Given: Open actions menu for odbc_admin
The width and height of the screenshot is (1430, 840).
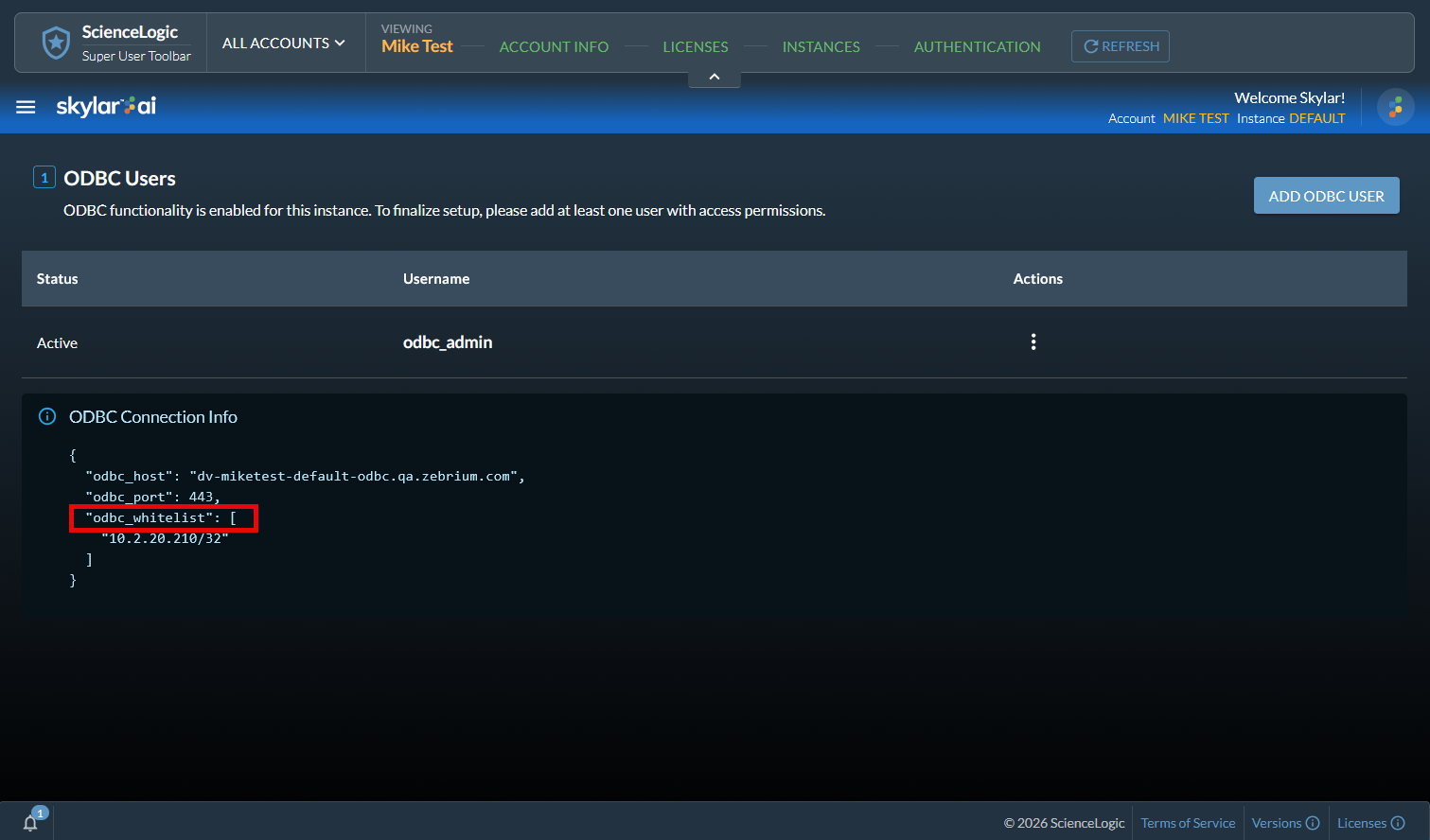Looking at the screenshot, I should pos(1033,342).
